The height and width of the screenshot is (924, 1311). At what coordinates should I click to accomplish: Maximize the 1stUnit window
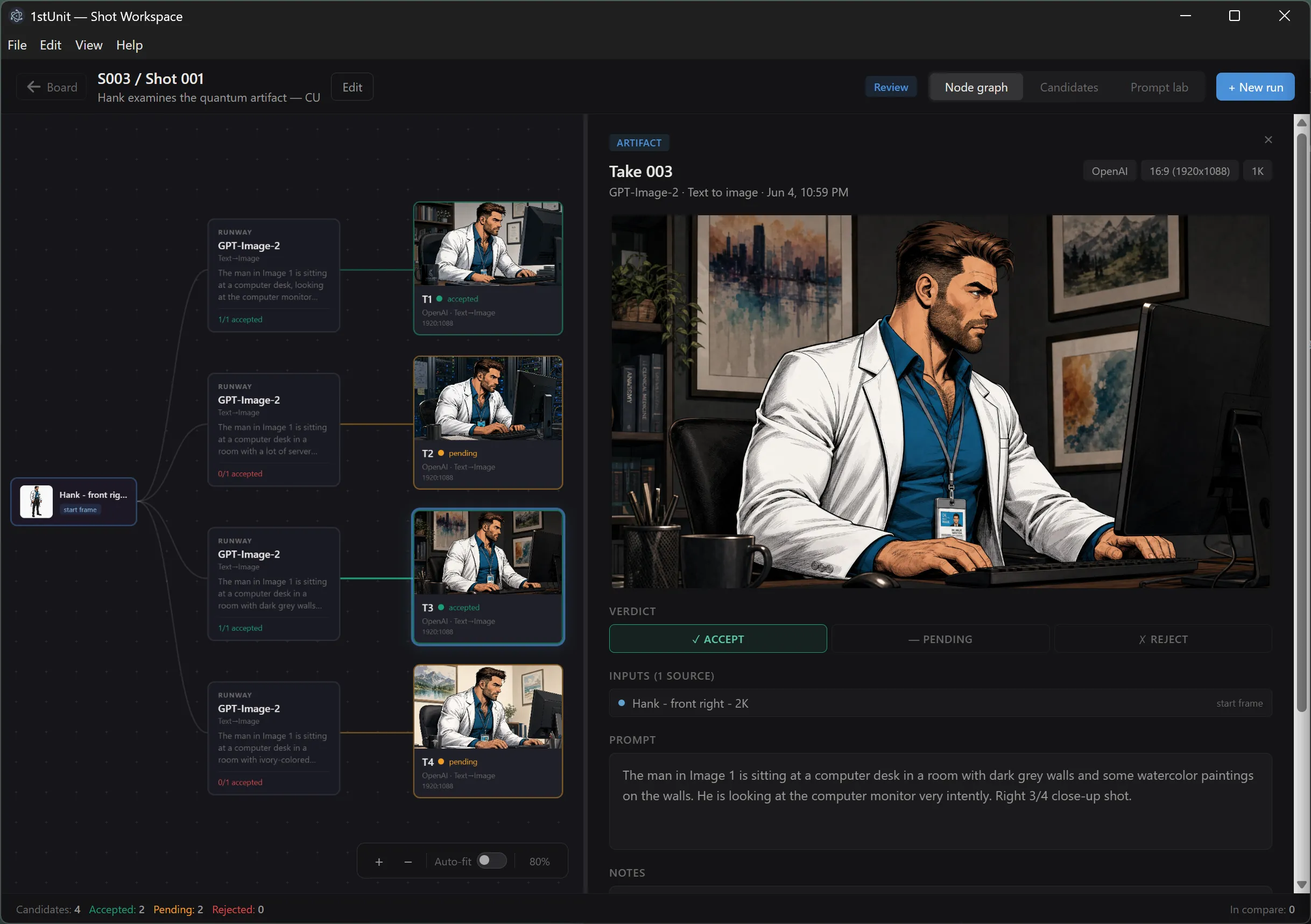(x=1235, y=16)
